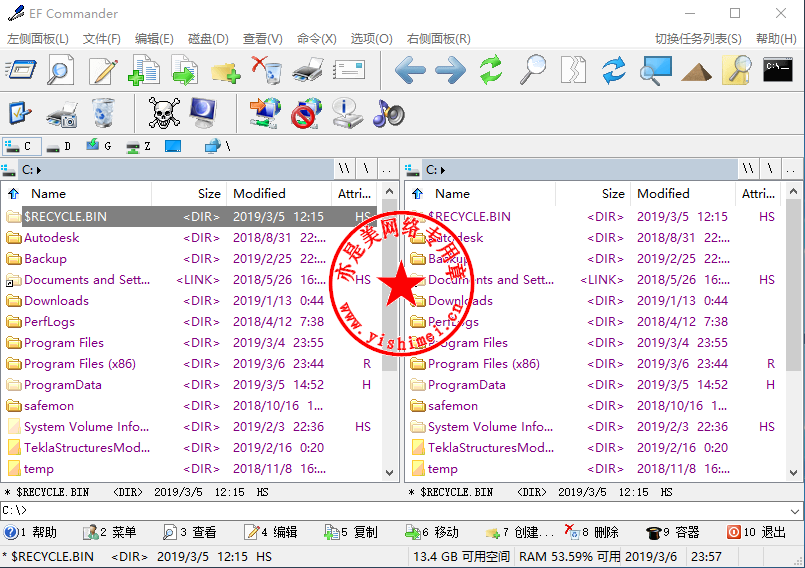Open the 文件(F) menu
The width and height of the screenshot is (805, 568).
(x=102, y=39)
